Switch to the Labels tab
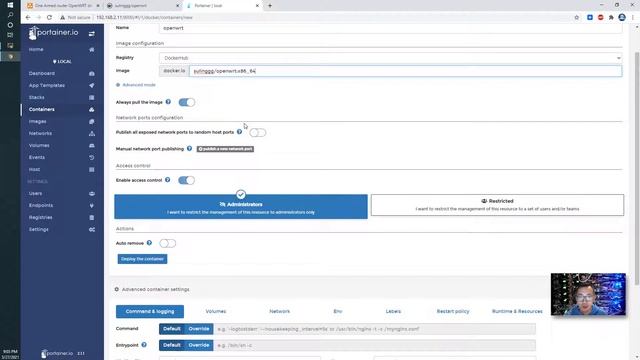The image size is (640, 360). [393, 311]
